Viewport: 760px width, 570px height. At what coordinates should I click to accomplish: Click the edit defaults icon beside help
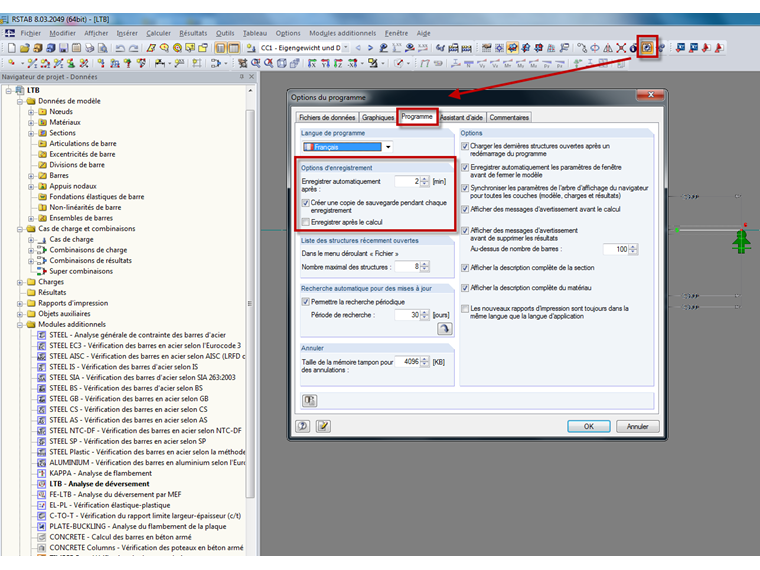tap(323, 426)
